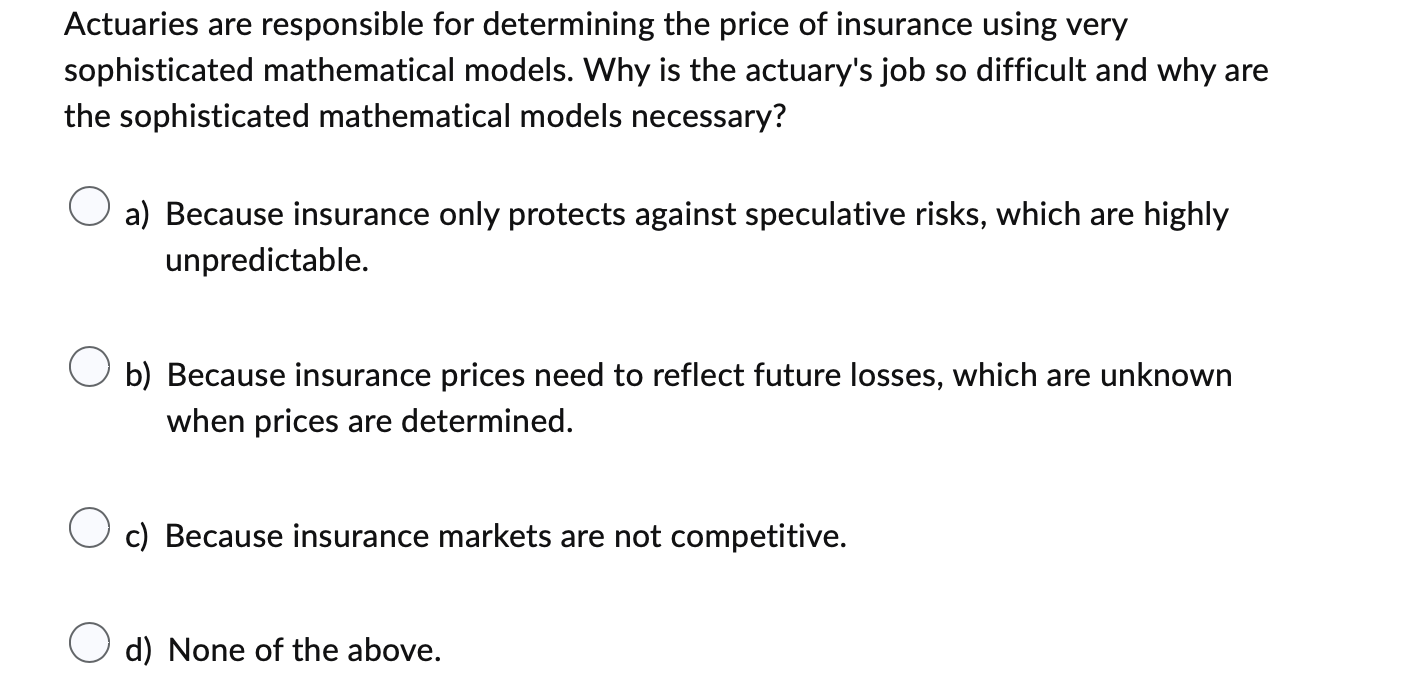Click the 'b)' option letter
Viewport: 1404px width, 696px height.
click(x=139, y=376)
